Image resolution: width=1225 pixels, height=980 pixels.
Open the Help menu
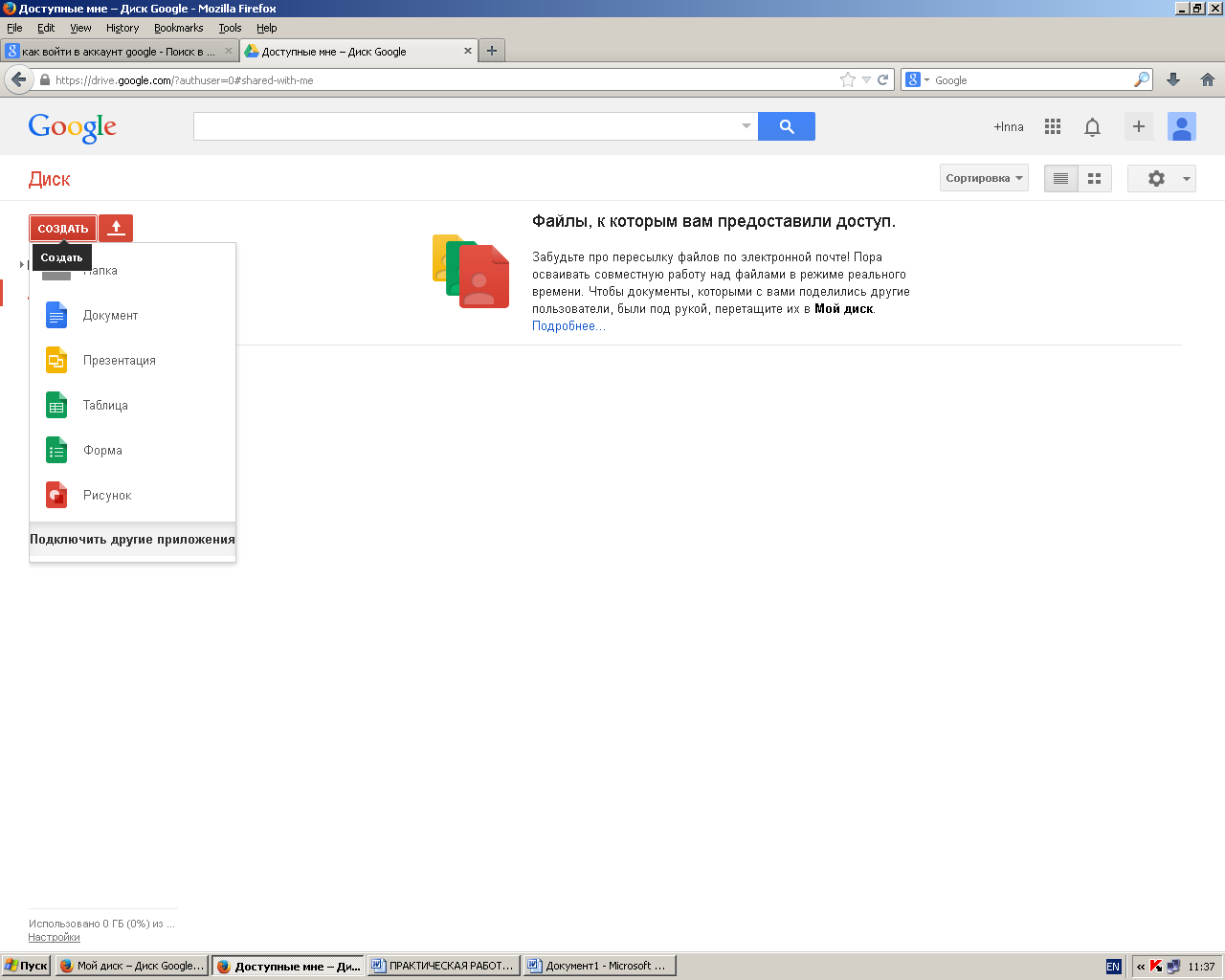[x=267, y=28]
